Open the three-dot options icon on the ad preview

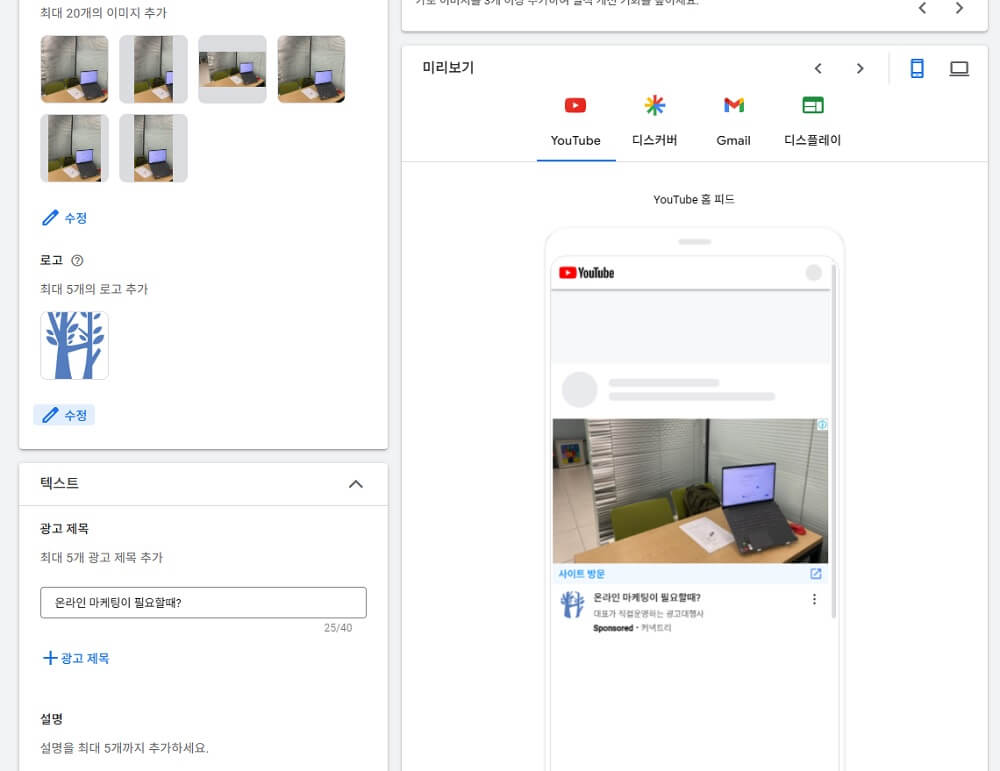point(814,597)
